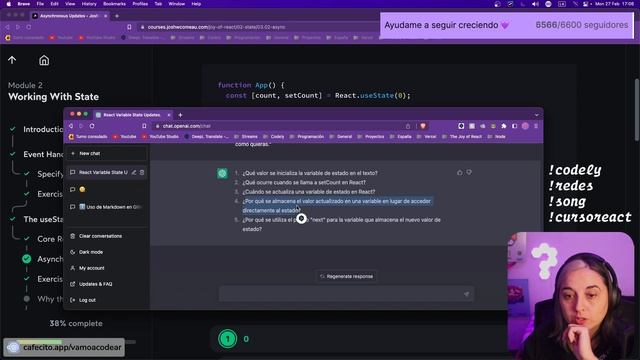Open the Streams bookmark folder
The width and height of the screenshot is (640, 360).
[246, 137]
